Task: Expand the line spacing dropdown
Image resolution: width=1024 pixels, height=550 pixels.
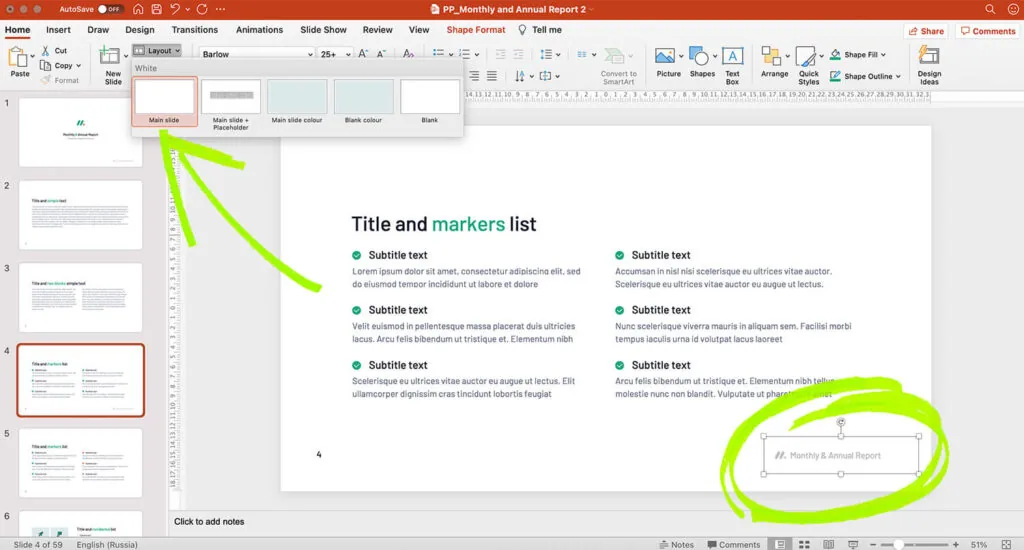Action: pos(558,54)
